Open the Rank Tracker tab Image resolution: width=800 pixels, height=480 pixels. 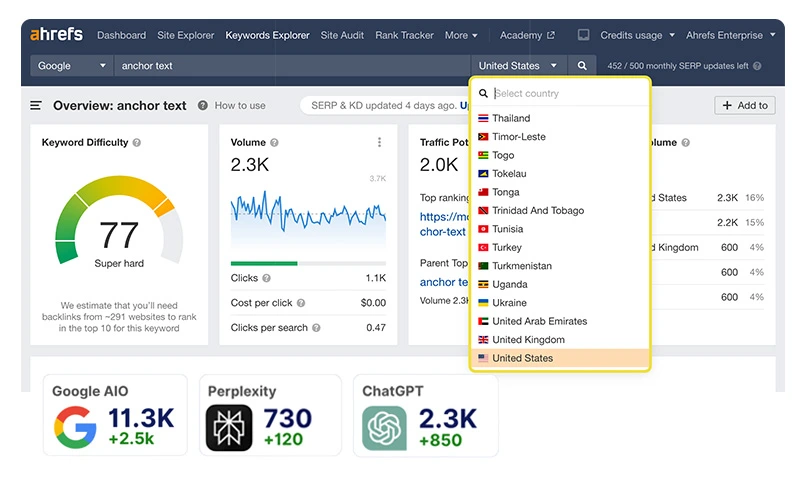tap(404, 35)
